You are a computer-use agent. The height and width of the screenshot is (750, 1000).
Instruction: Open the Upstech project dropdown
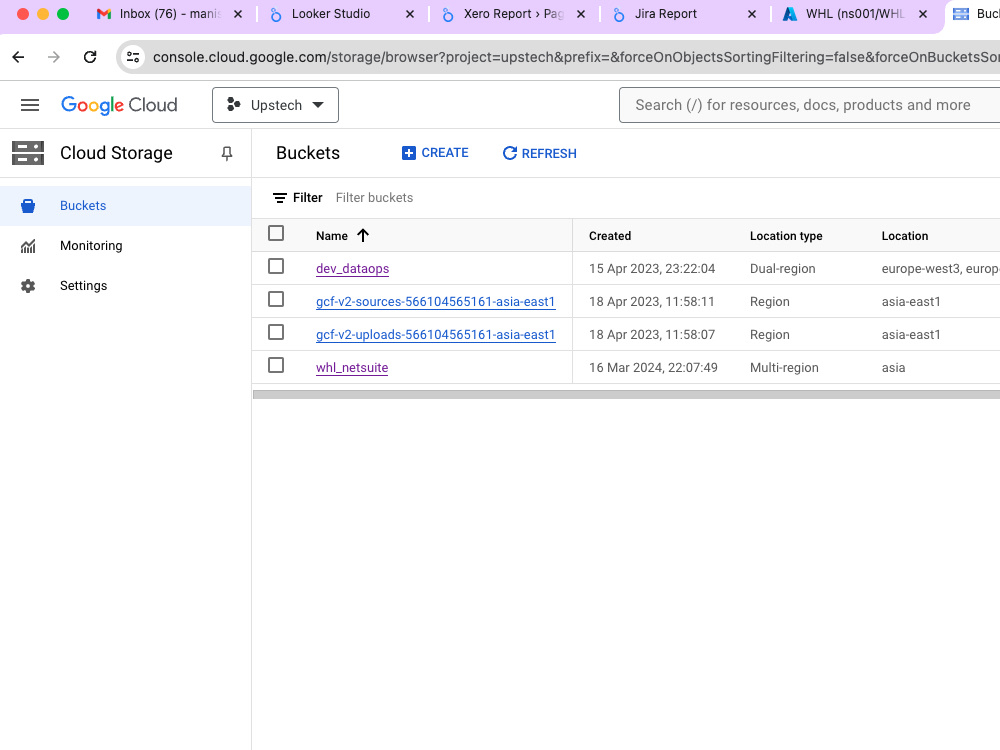coord(276,105)
